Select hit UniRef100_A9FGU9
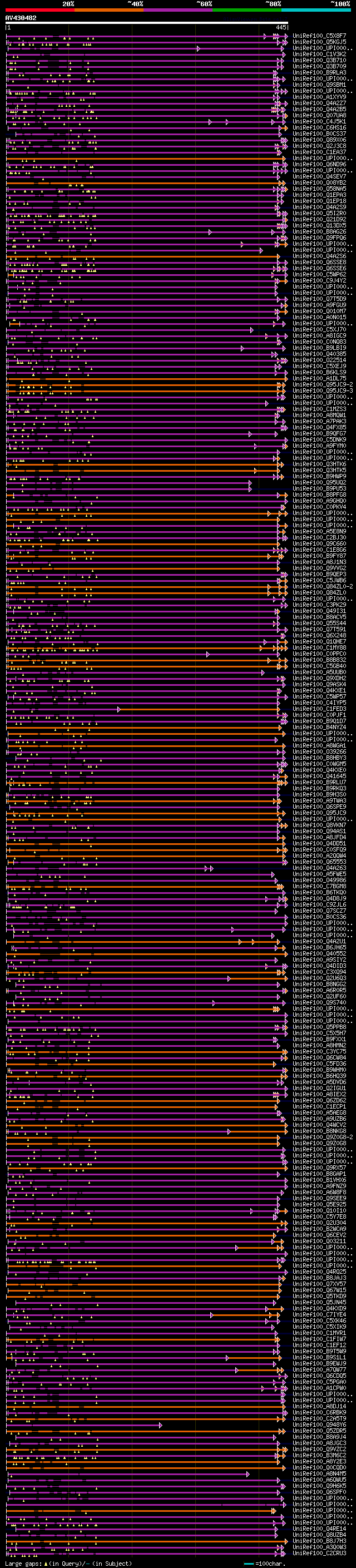Viewport: 356px width, 1568px height. click(x=319, y=305)
